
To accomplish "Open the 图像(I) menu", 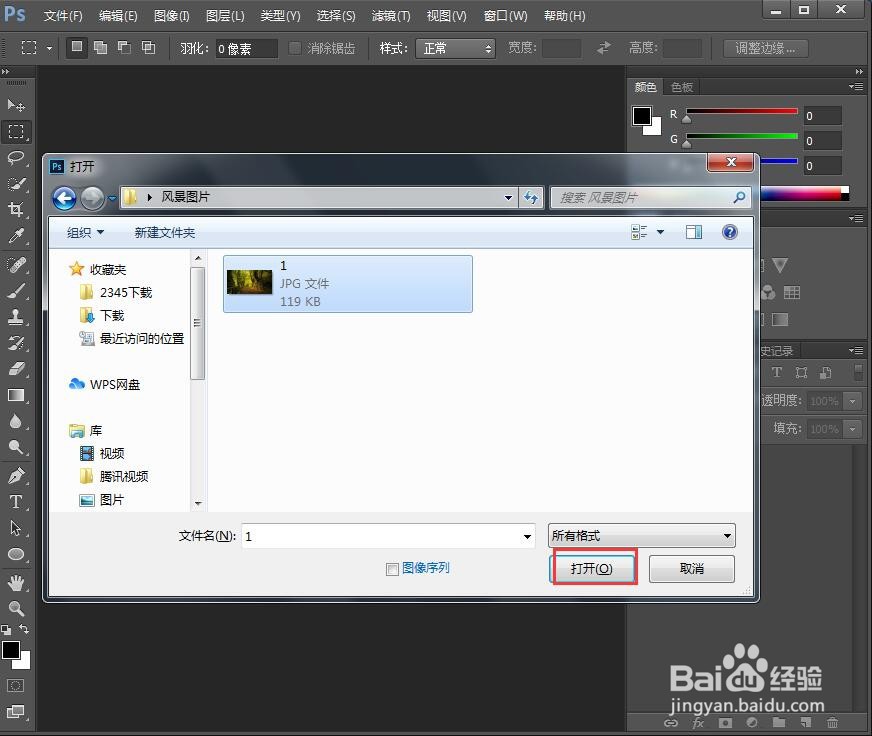I will click(171, 16).
